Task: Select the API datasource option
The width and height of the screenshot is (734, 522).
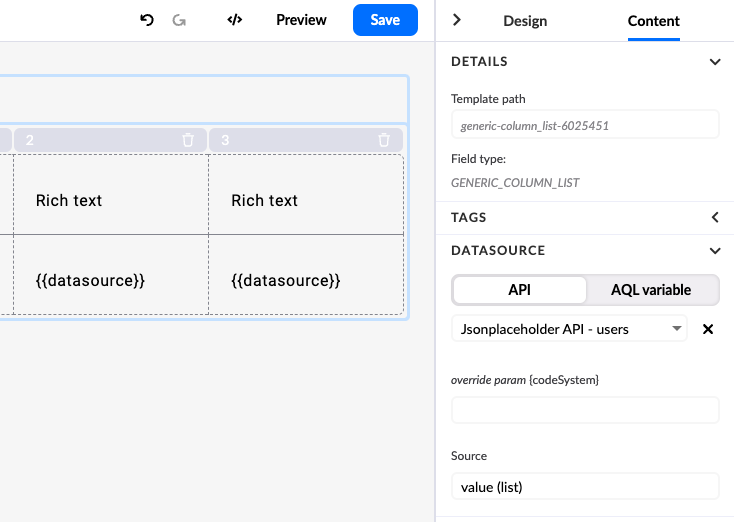Action: click(x=520, y=290)
